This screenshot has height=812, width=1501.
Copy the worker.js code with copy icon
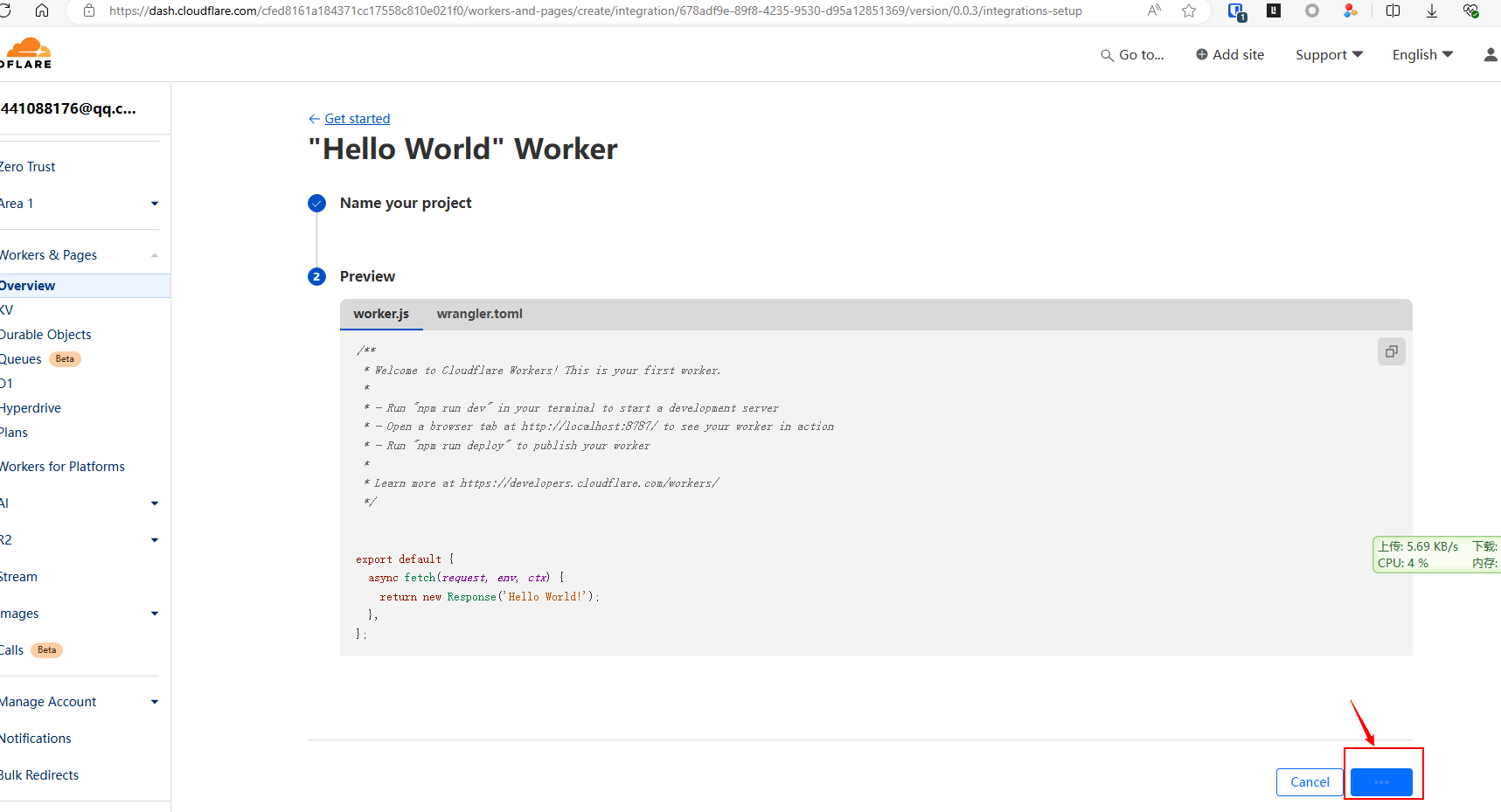(1391, 351)
